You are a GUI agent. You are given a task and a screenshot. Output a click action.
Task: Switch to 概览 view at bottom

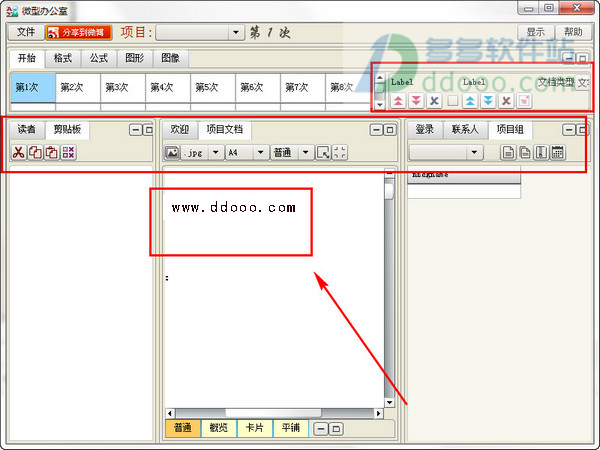click(x=218, y=428)
